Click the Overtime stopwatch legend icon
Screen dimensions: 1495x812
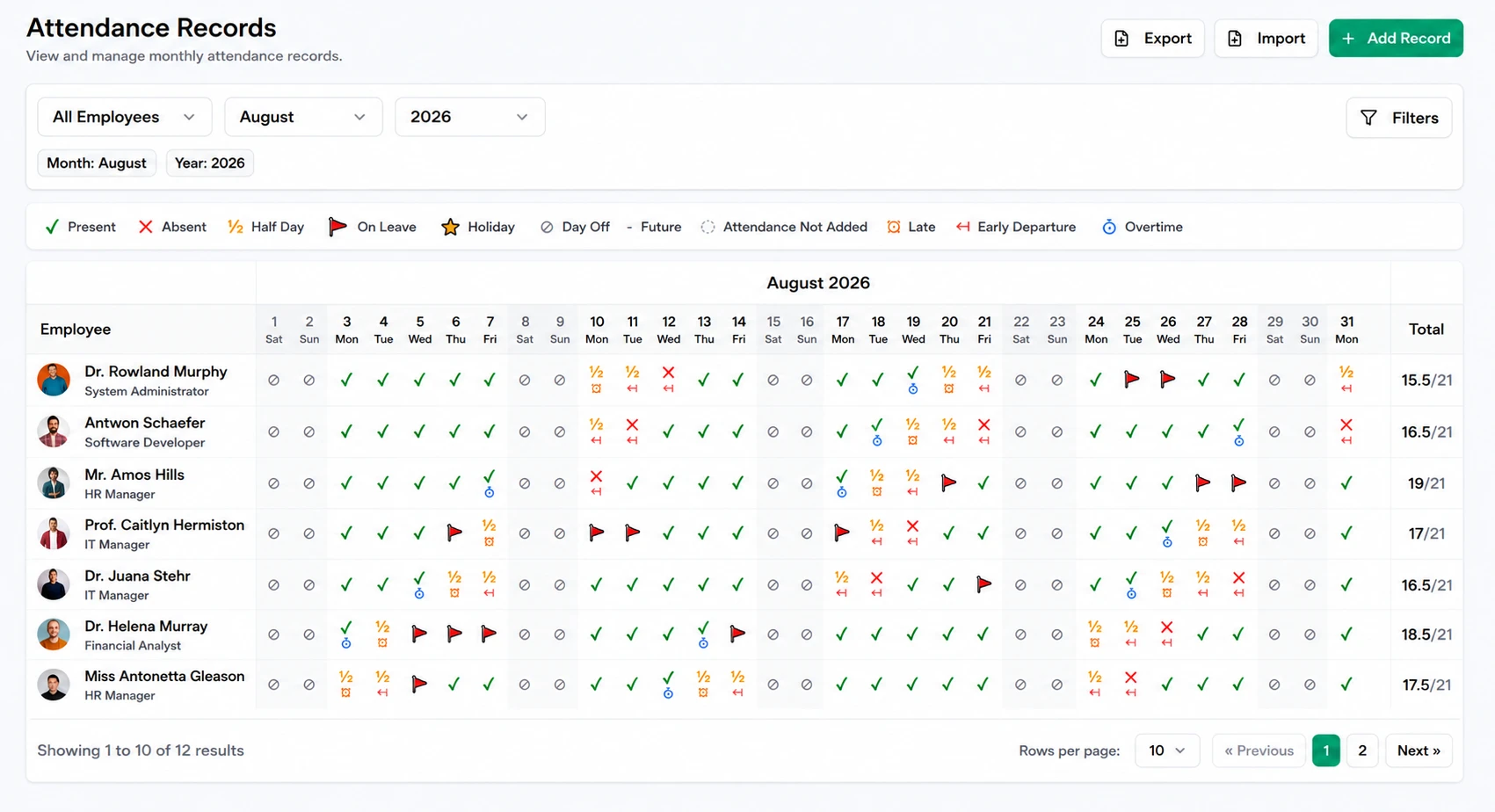(x=1109, y=227)
